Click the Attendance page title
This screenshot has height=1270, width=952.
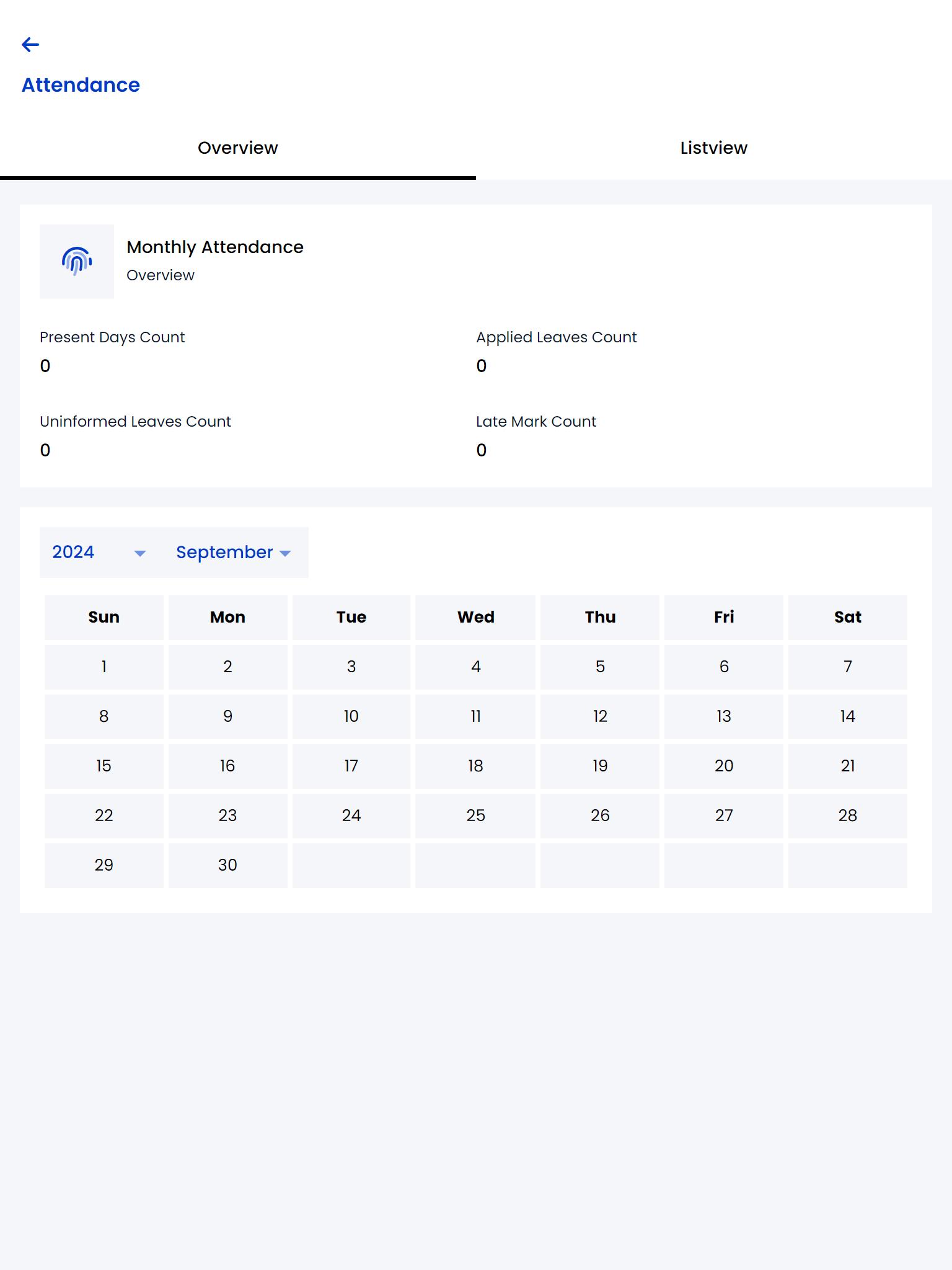[x=81, y=85]
